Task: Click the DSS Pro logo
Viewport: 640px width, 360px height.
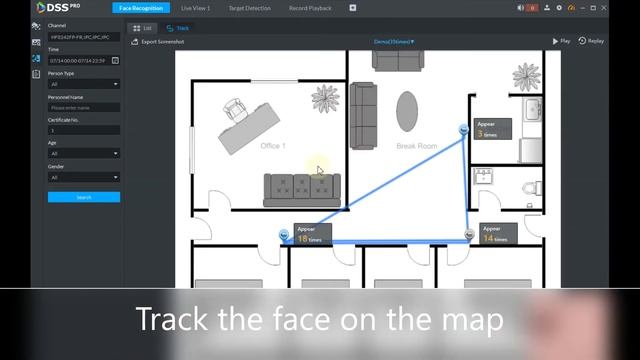Action: coord(58,7)
